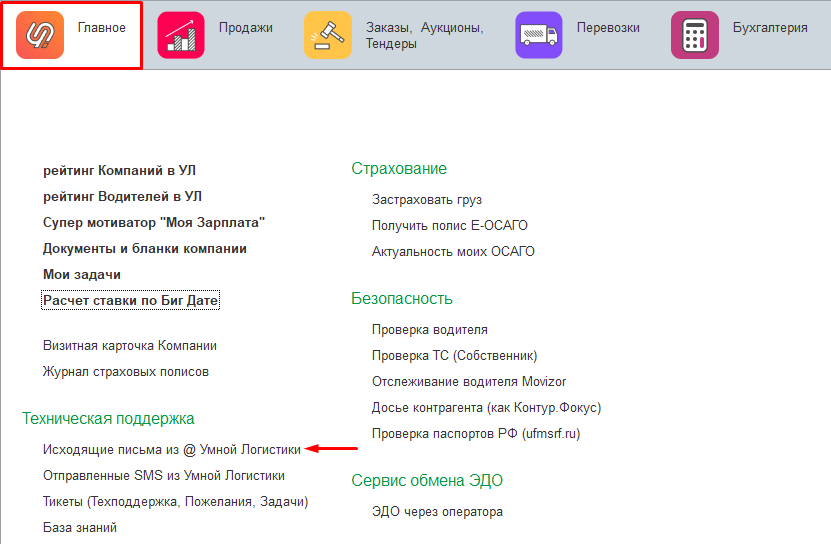The height and width of the screenshot is (544, 831).
Task: Open Расчет ставки по Биг Дате
Action: point(130,300)
